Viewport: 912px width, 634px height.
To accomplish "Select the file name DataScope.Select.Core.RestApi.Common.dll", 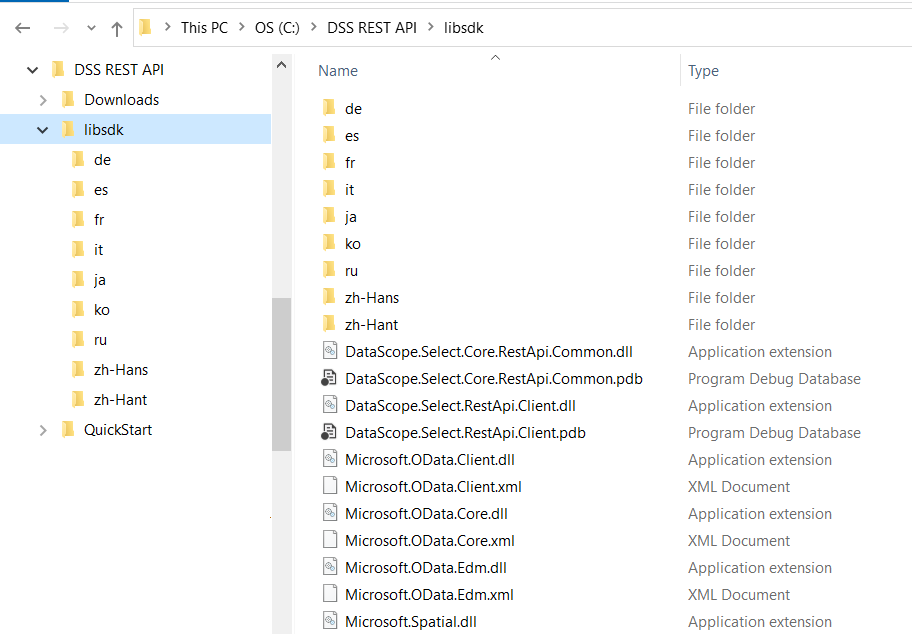I will click(x=489, y=352).
